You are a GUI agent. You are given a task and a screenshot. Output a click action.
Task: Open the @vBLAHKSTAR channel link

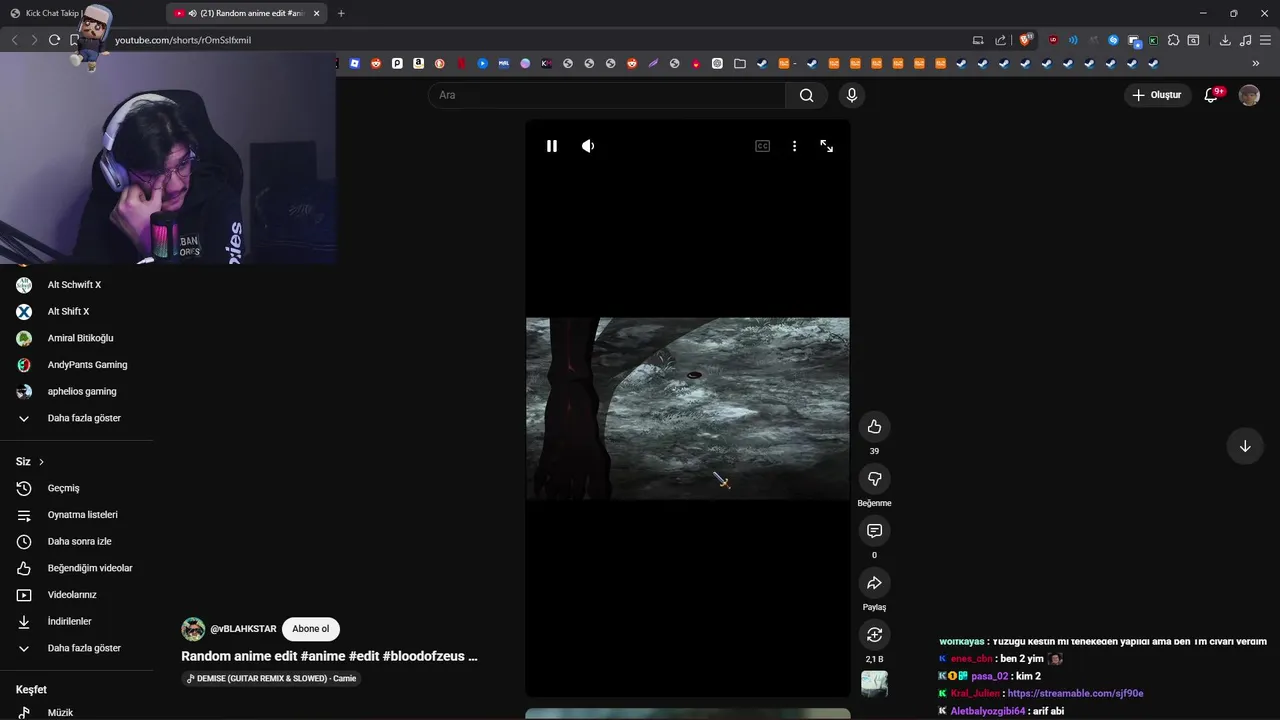point(243,629)
